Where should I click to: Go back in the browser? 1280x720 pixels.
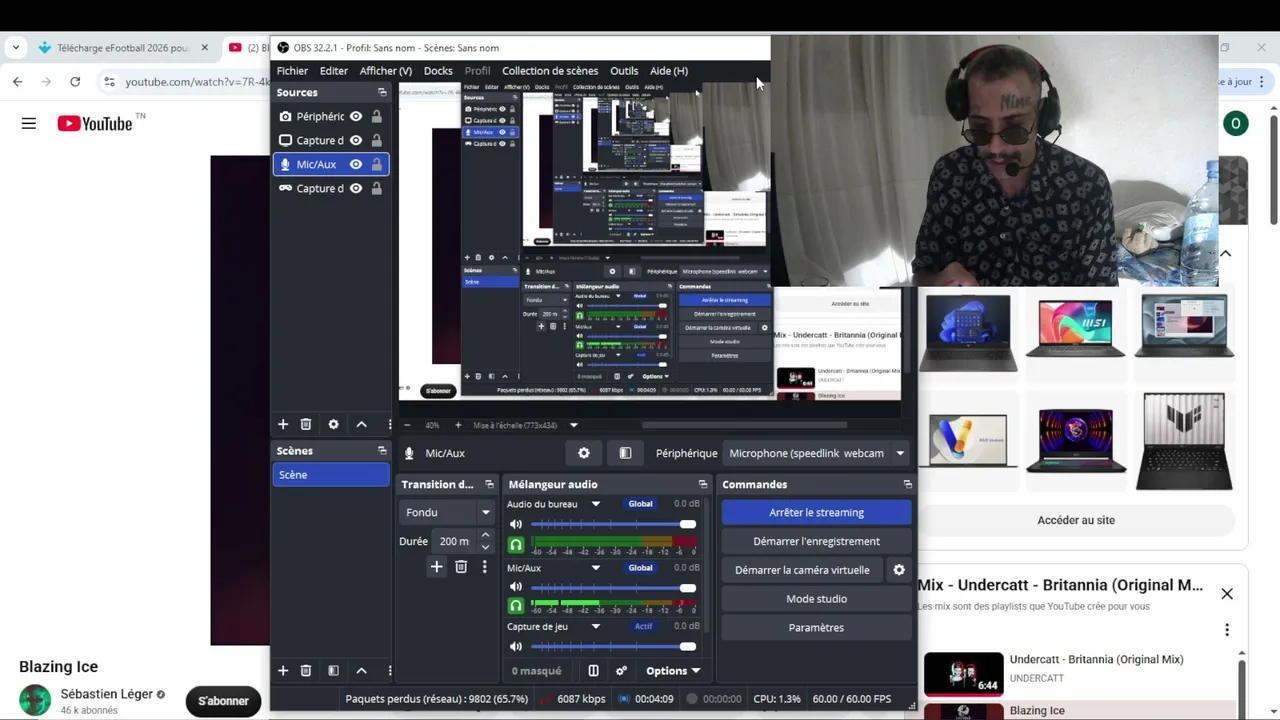click(x=18, y=82)
